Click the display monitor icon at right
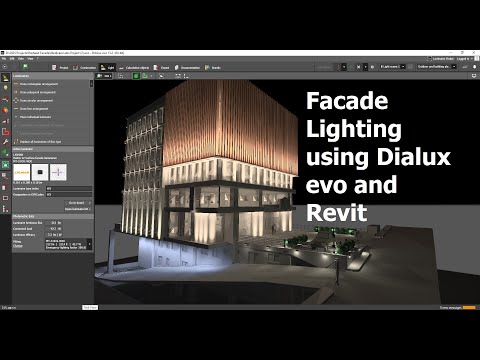This screenshot has width=480, height=360. [474, 76]
